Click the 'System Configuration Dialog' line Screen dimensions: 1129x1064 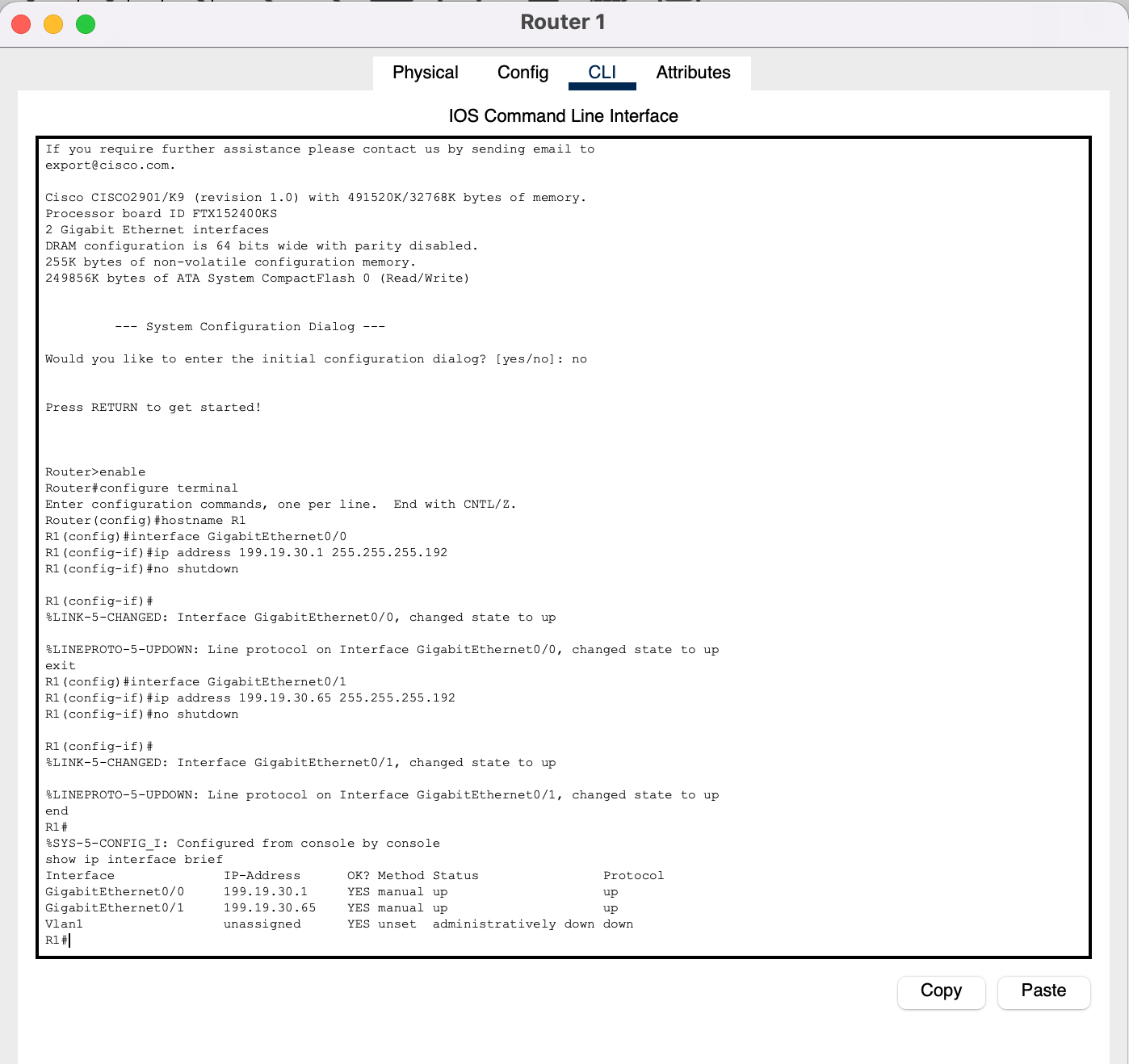[250, 327]
